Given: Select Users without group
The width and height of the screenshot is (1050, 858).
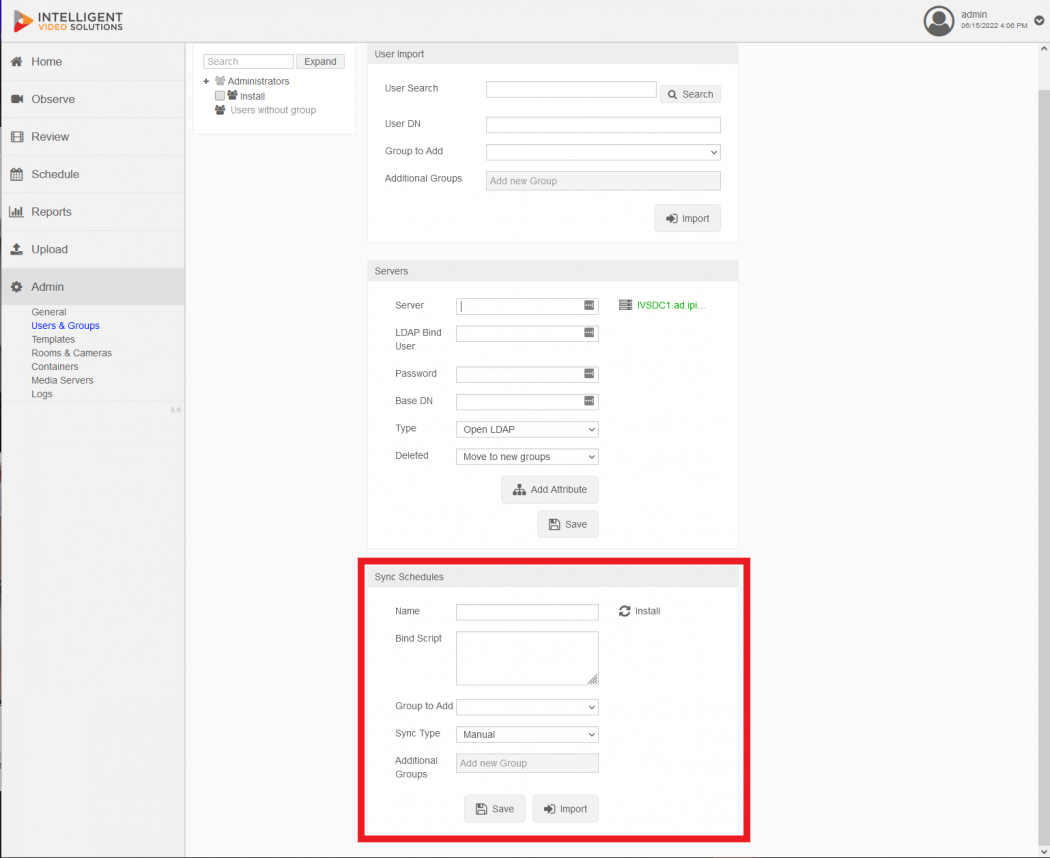Looking at the screenshot, I should [x=273, y=110].
